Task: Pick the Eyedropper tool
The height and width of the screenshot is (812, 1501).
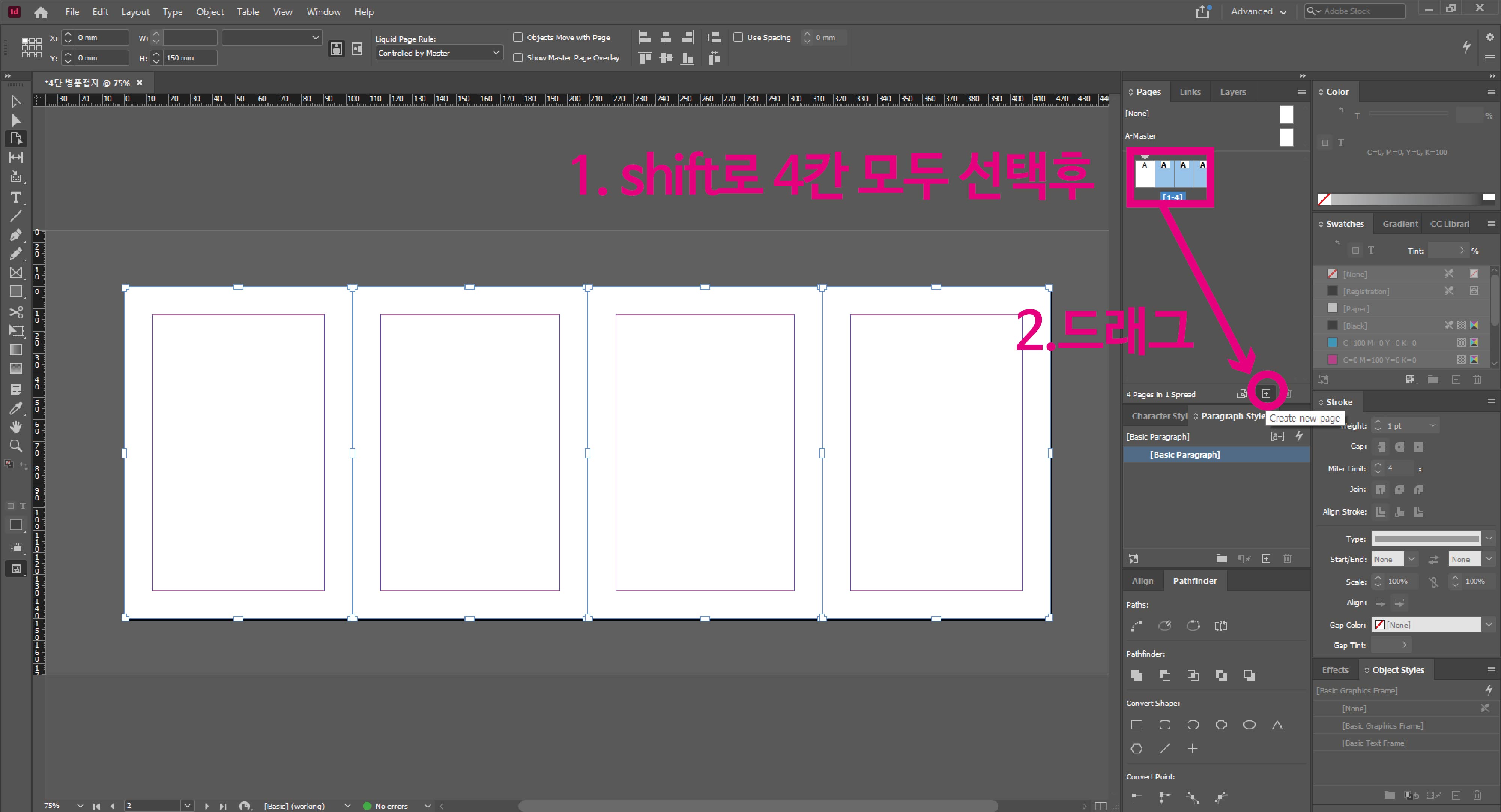Action: (16, 408)
